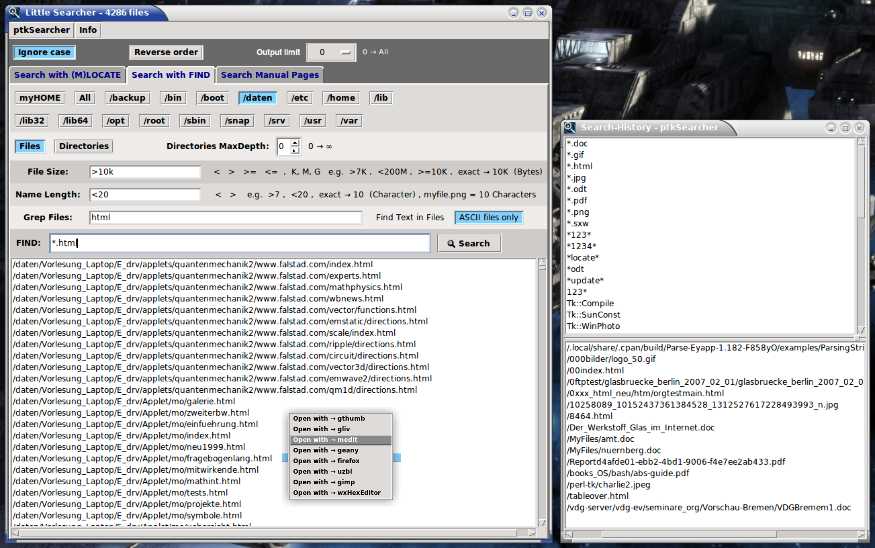Select the /sbin search location

(195, 121)
